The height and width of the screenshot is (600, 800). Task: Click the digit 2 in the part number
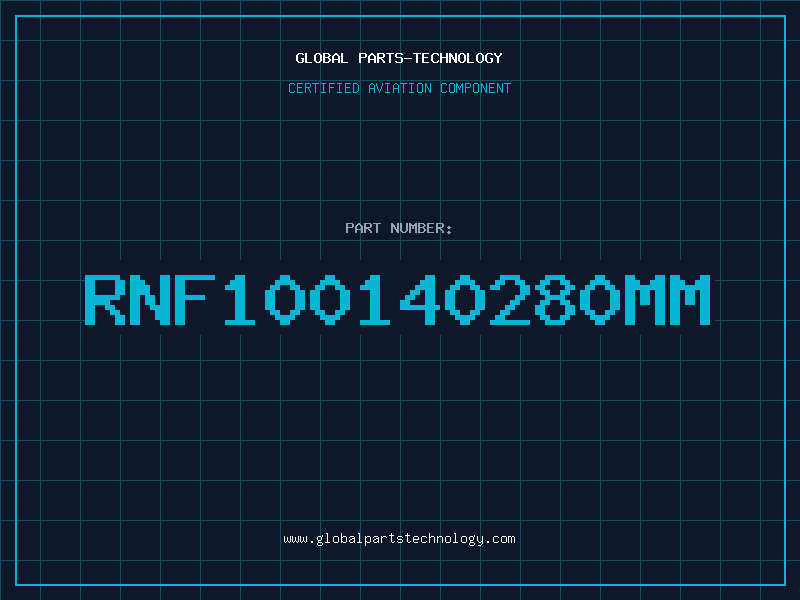tap(510, 300)
